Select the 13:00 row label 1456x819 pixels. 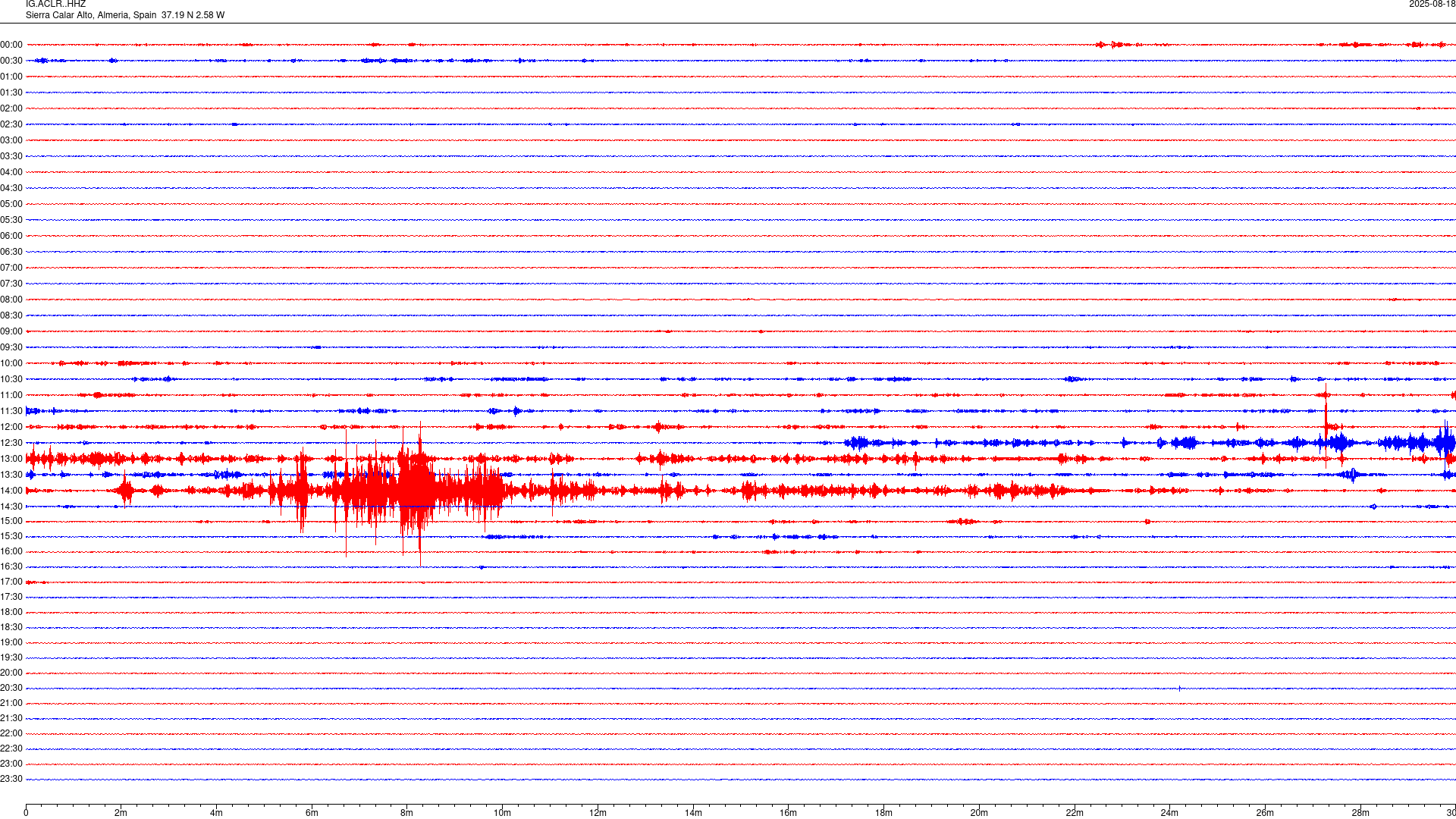click(11, 459)
